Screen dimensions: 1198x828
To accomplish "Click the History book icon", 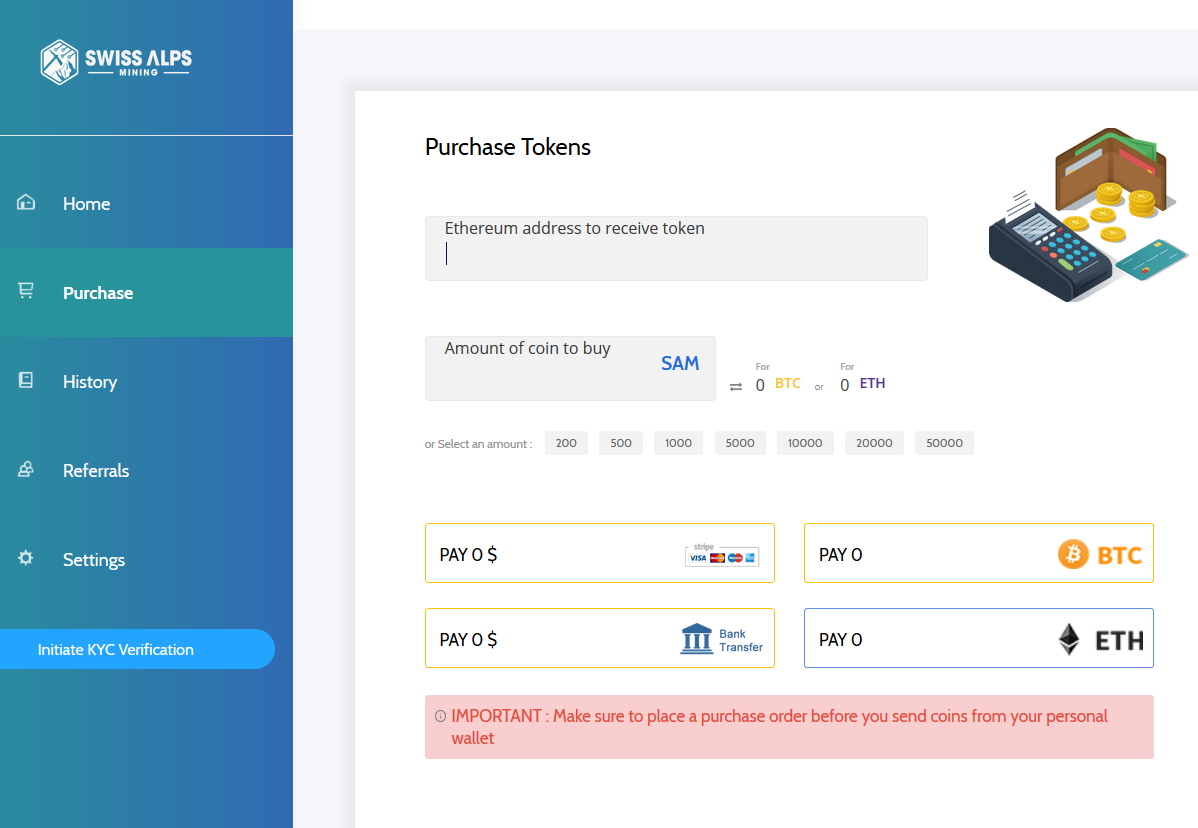I will 26,380.
